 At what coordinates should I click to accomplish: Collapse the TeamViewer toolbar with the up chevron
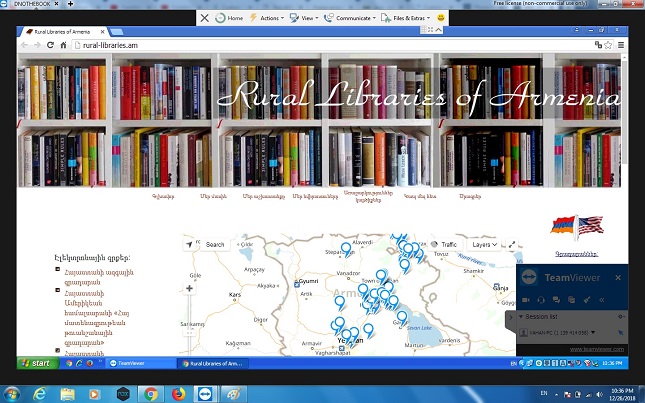point(439,30)
